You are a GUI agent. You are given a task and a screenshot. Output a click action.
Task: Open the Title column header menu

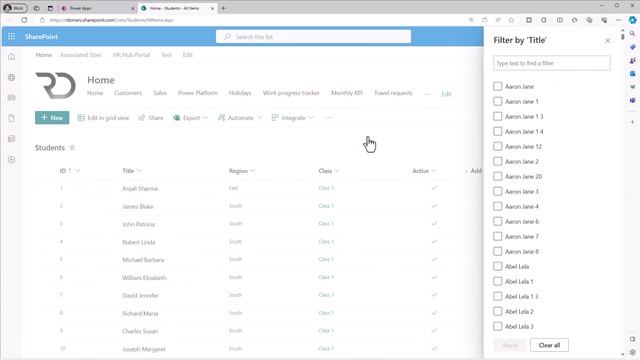click(131, 171)
